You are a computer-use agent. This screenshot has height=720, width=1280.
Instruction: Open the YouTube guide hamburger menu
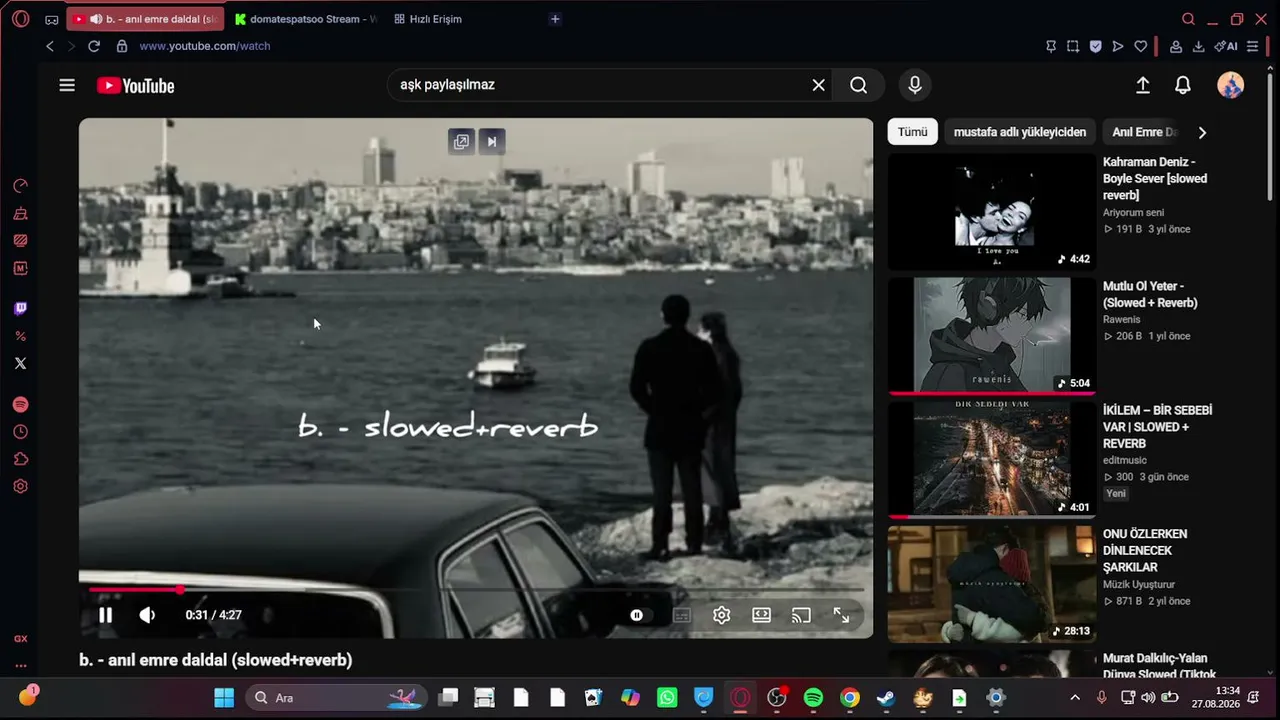point(67,85)
